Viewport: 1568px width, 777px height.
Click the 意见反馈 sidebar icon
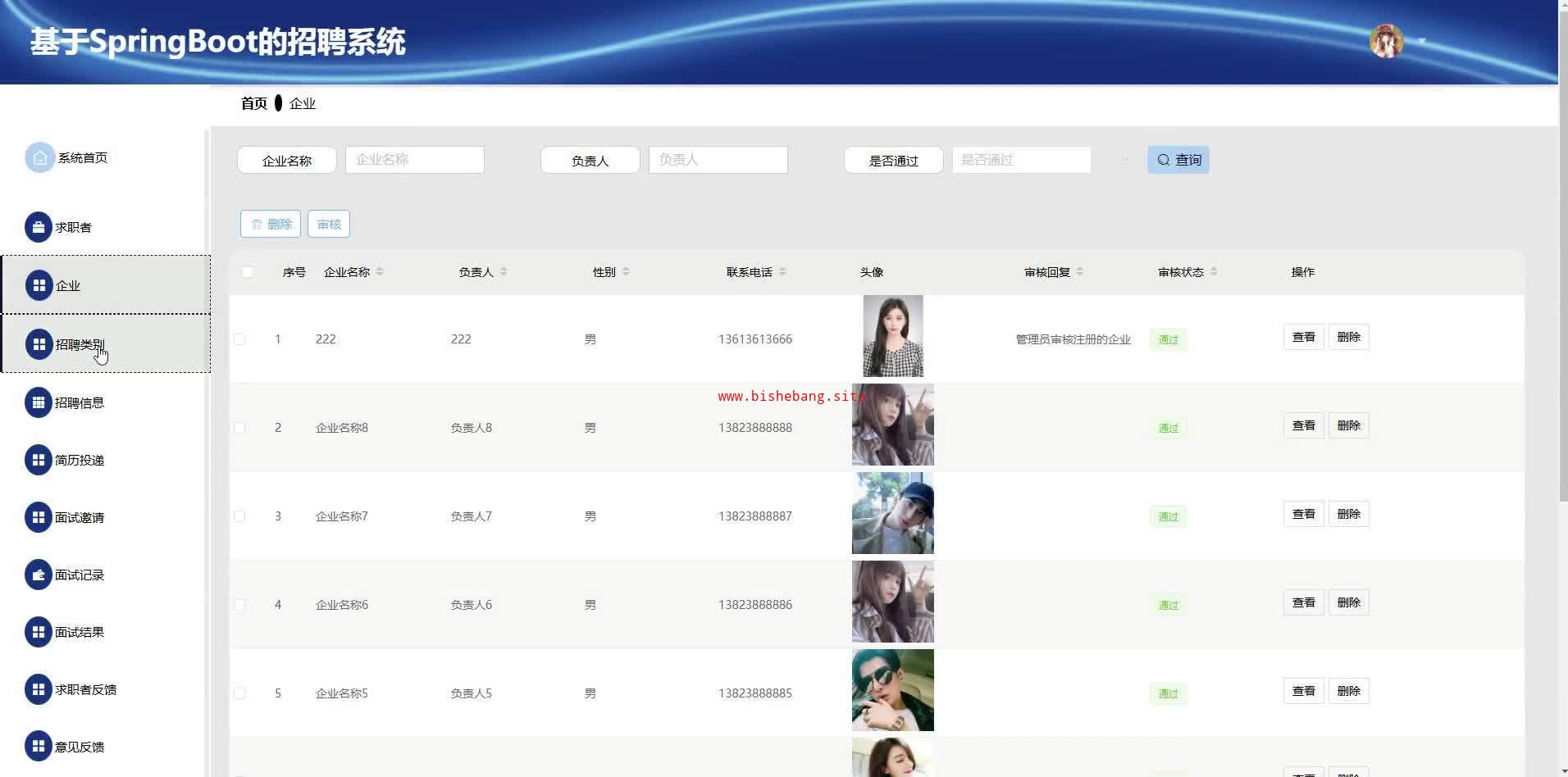(39, 747)
